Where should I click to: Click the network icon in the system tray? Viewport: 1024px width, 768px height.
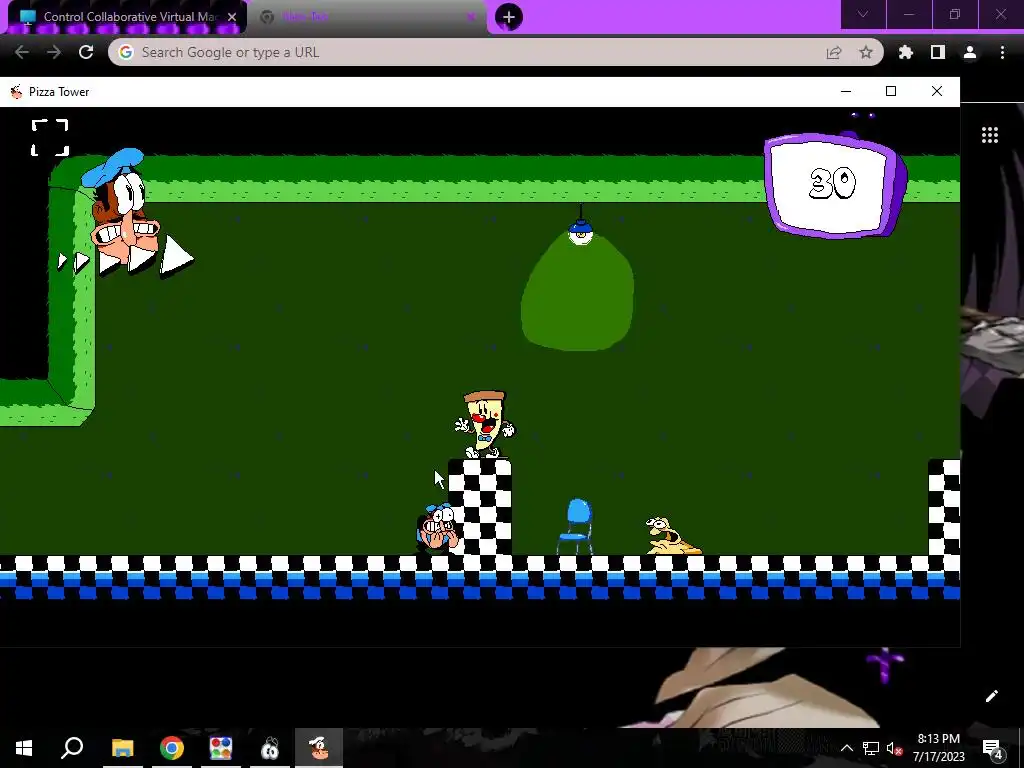(871, 748)
